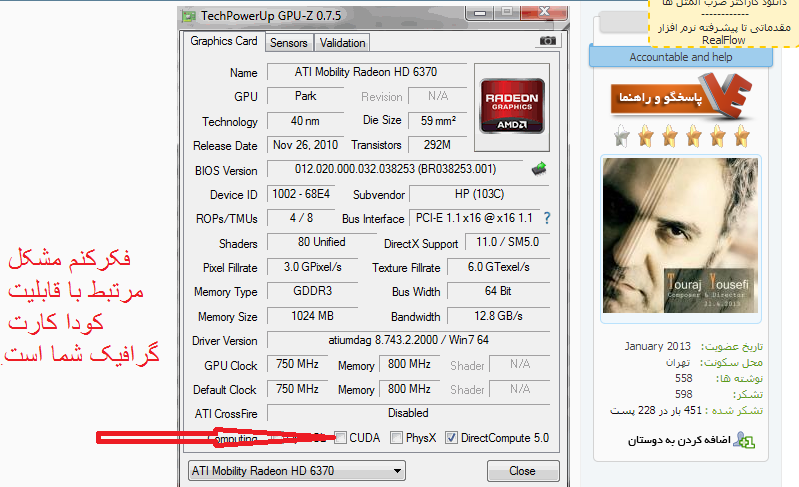
Task: Take a GPU-Z screenshot with camera icon
Action: point(548,41)
